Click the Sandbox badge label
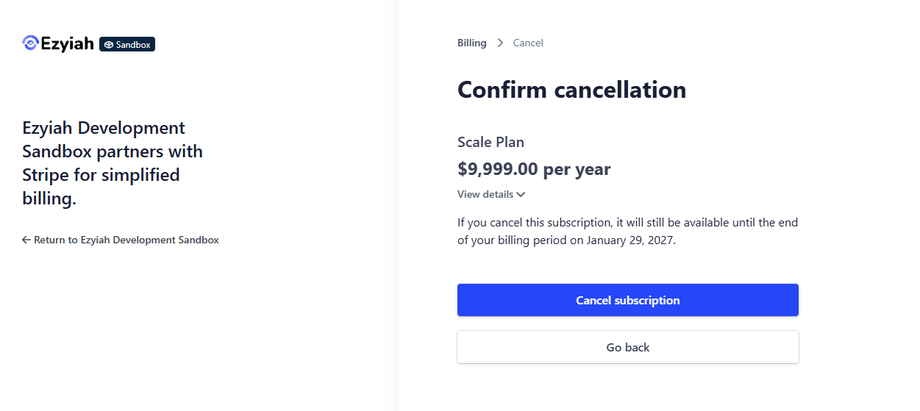 pyautogui.click(x=133, y=44)
